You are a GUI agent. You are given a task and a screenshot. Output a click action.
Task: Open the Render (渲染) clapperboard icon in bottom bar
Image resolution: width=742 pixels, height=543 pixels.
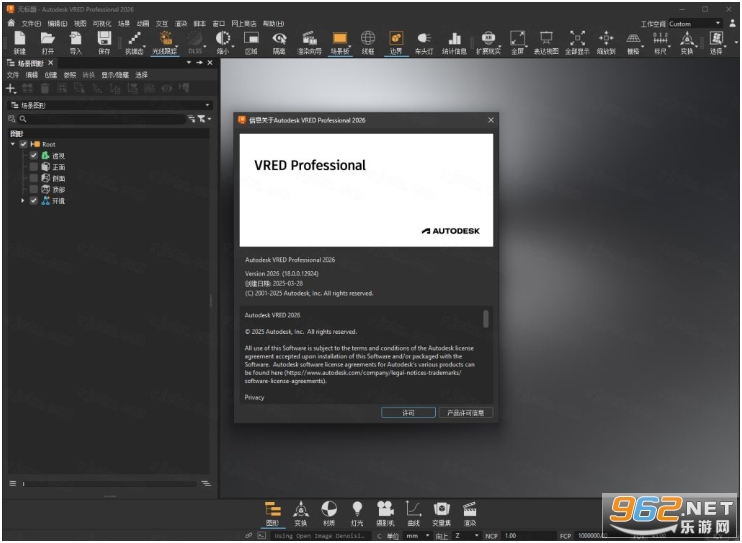click(x=469, y=509)
